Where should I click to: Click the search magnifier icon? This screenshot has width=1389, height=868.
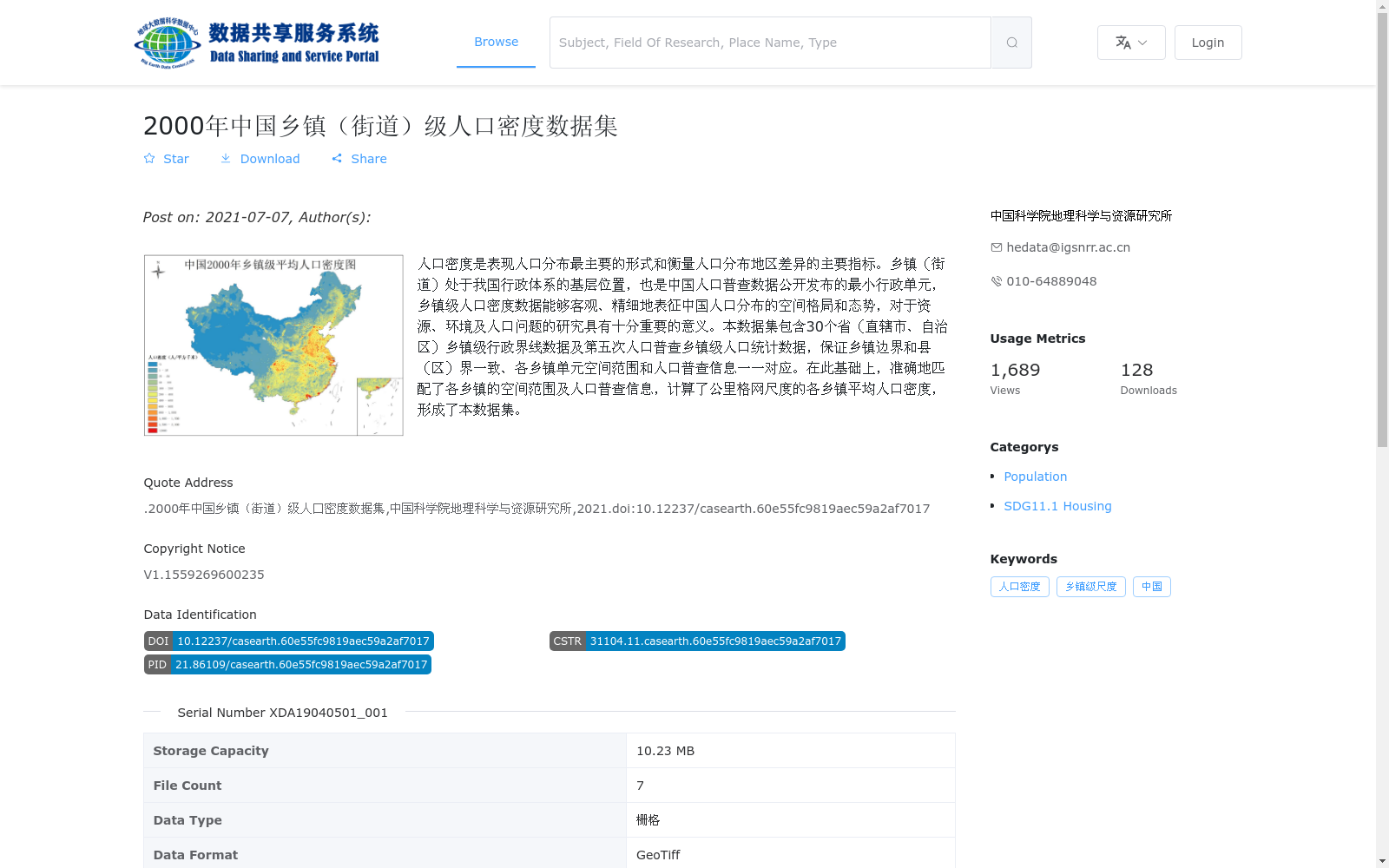[x=1010, y=42]
